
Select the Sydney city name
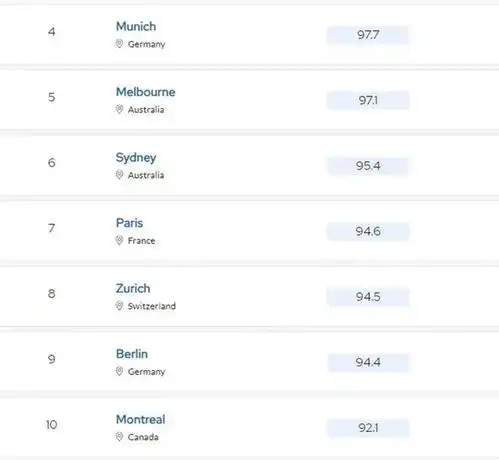point(136,158)
